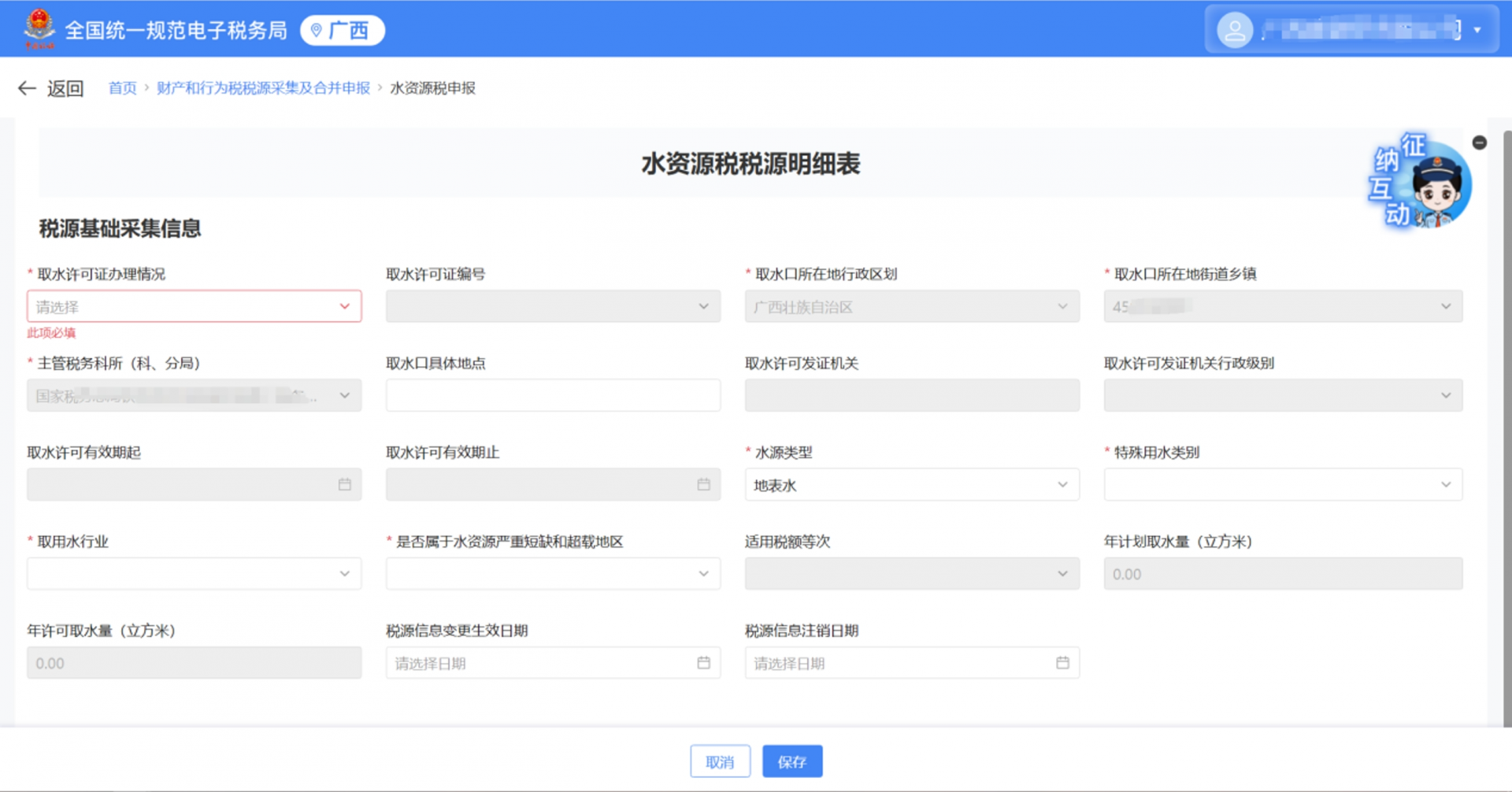The height and width of the screenshot is (792, 1512).
Task: Open the 是否属于水资源严重短缺和超载地区 dropdown
Action: [552, 573]
